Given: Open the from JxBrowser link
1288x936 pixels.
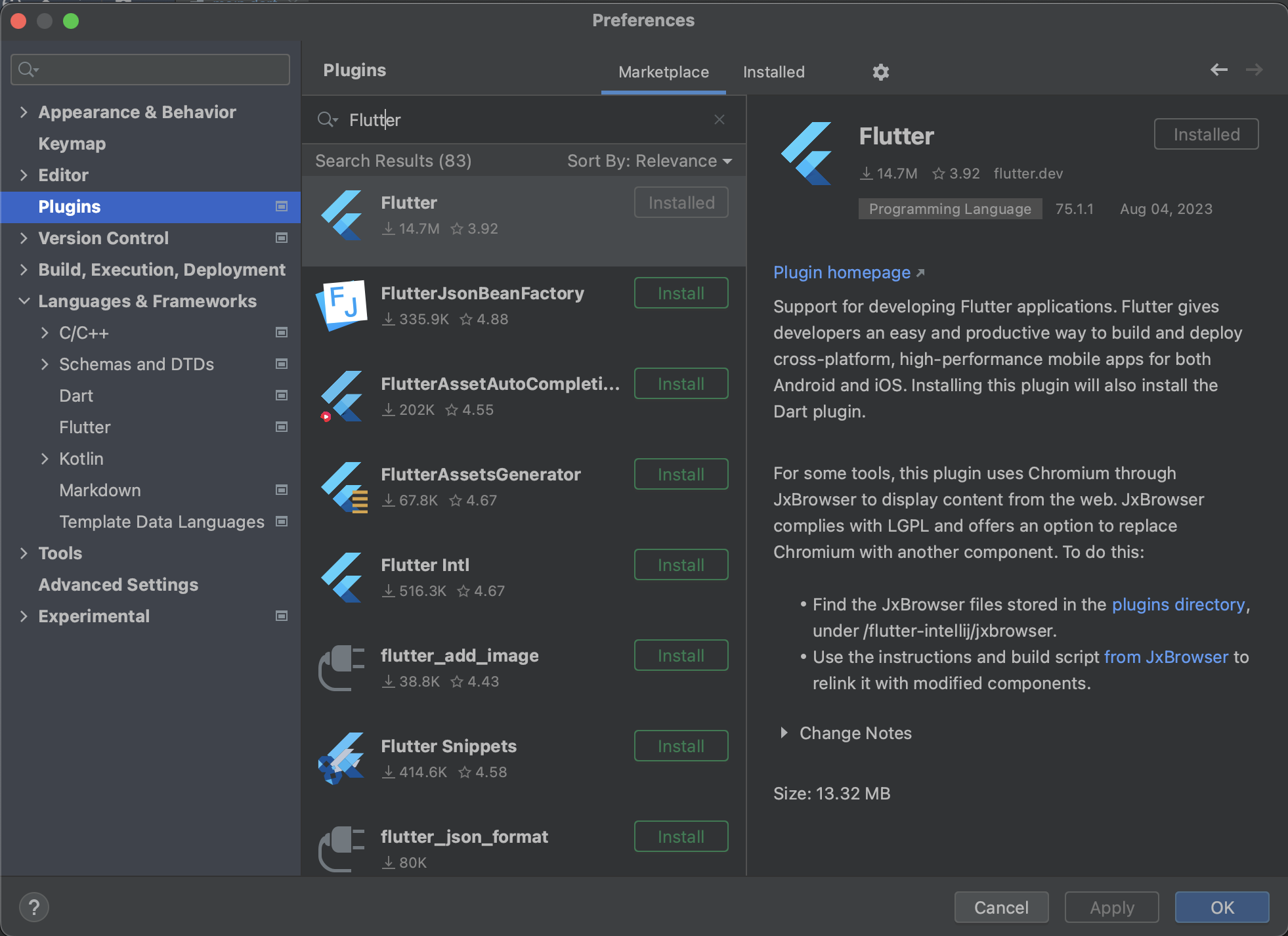Looking at the screenshot, I should (x=1166, y=657).
